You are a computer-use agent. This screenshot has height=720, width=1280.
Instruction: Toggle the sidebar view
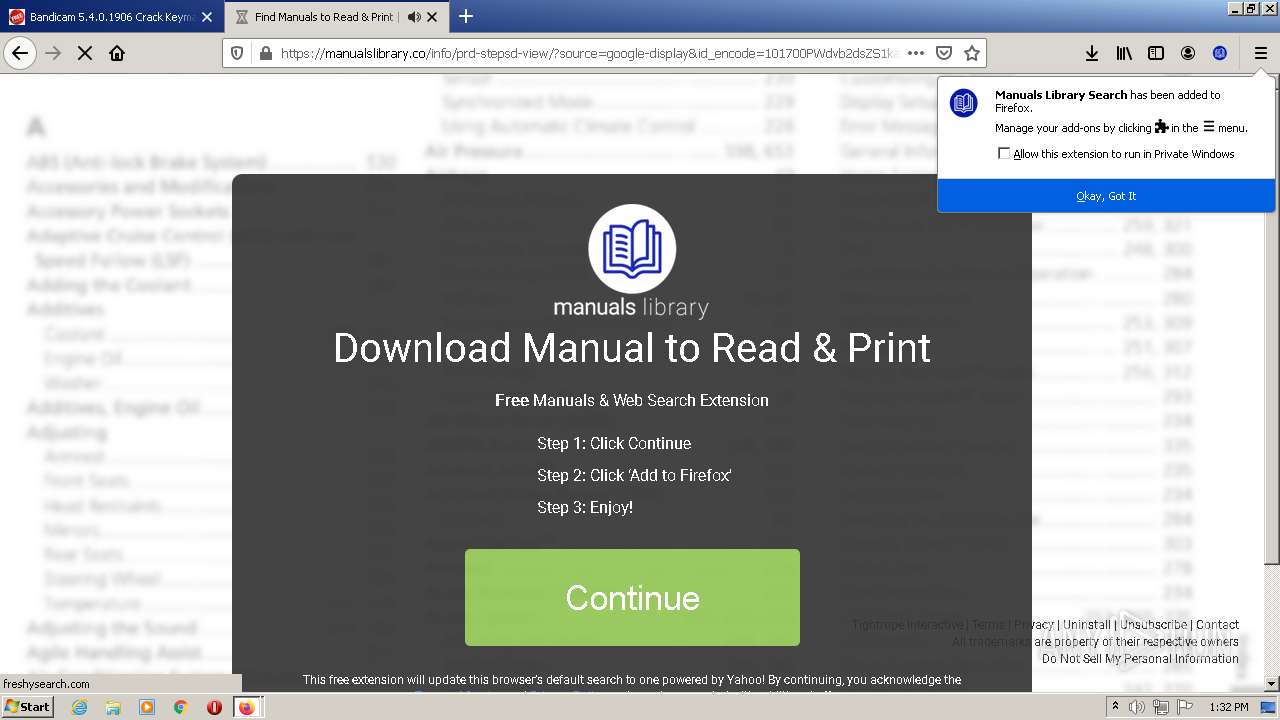pyautogui.click(x=1156, y=53)
